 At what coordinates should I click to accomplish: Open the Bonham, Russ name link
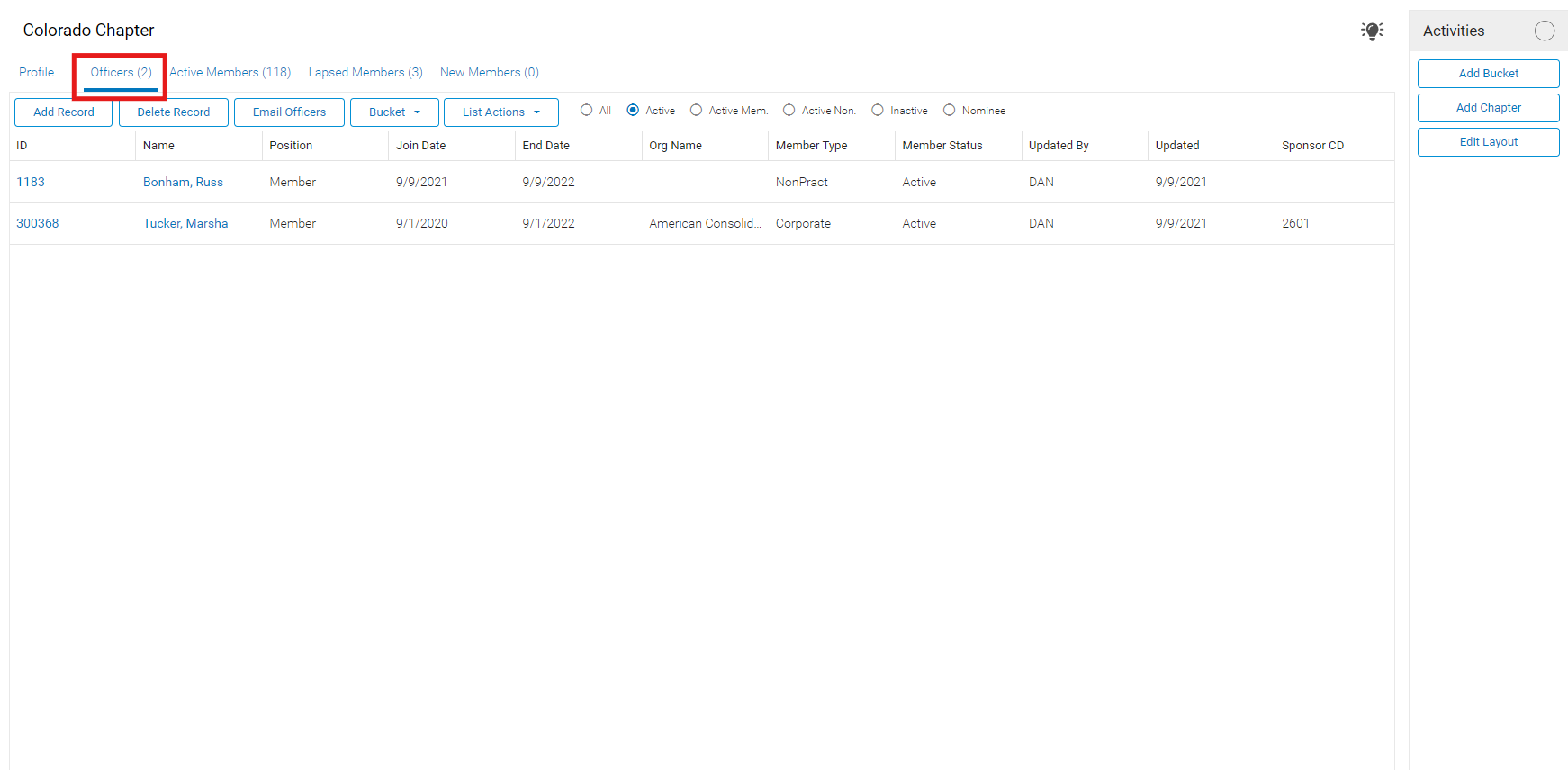[x=184, y=182]
